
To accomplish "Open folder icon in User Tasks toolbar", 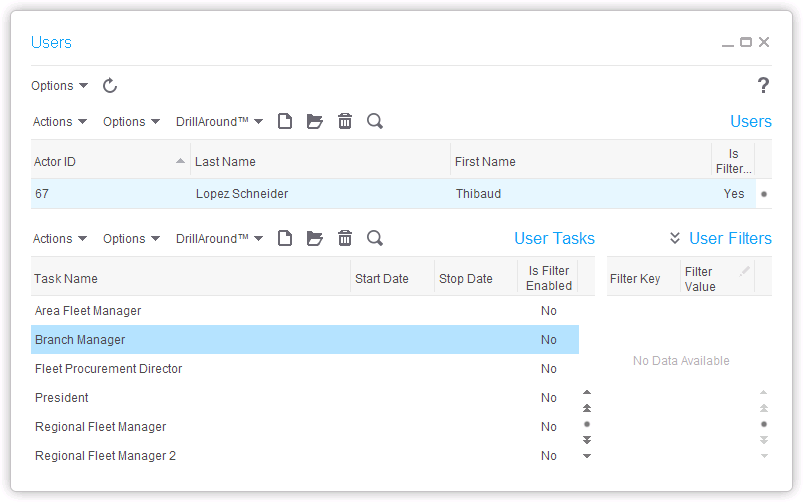I will coord(315,239).
